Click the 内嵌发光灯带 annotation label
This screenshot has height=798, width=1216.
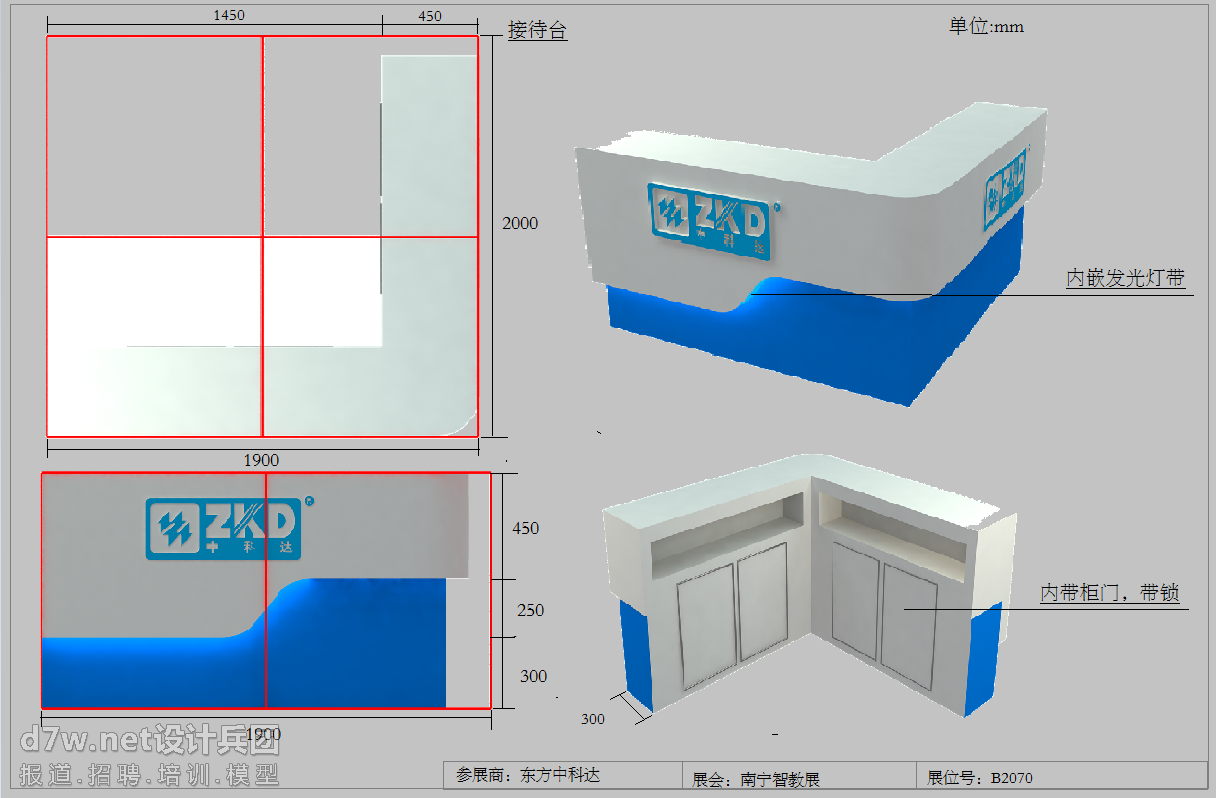1125,278
